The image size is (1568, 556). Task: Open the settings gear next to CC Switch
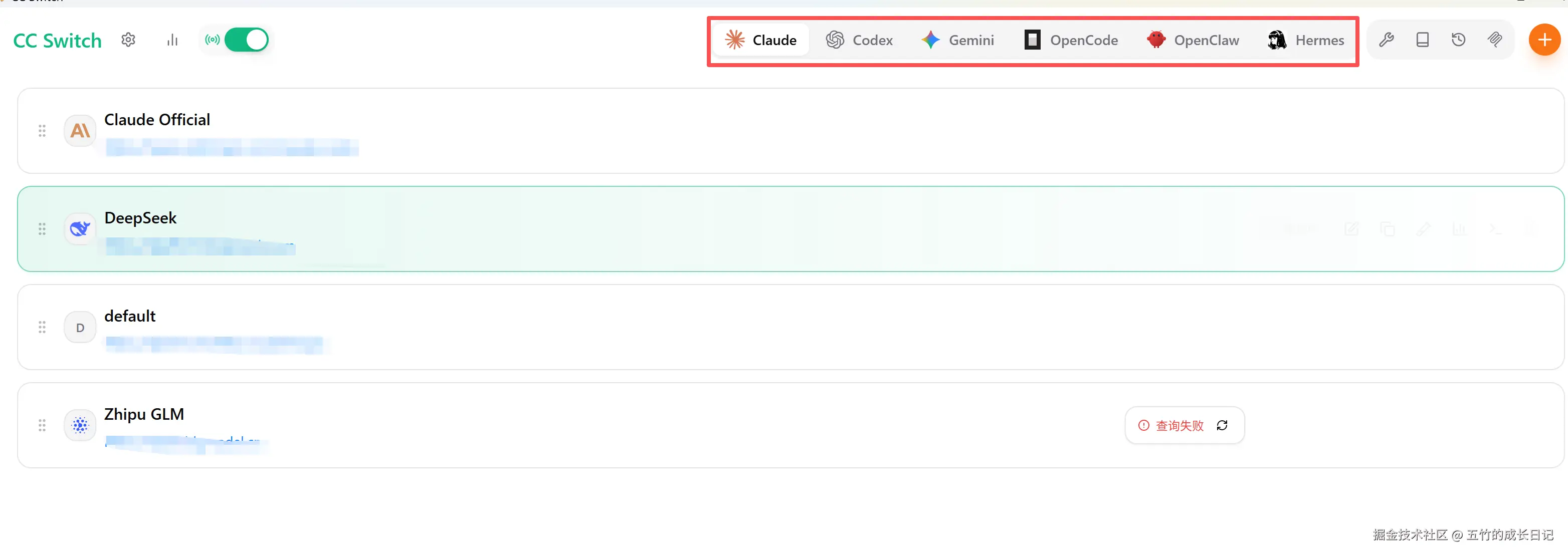(x=128, y=40)
